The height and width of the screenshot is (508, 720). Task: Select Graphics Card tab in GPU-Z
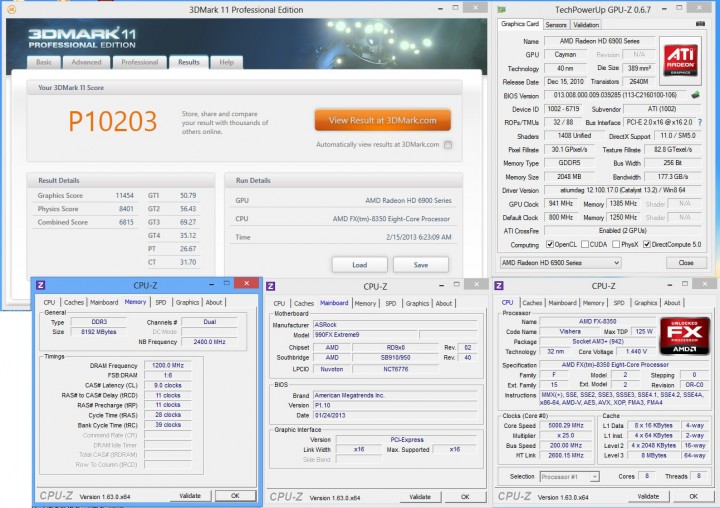(x=520, y=24)
